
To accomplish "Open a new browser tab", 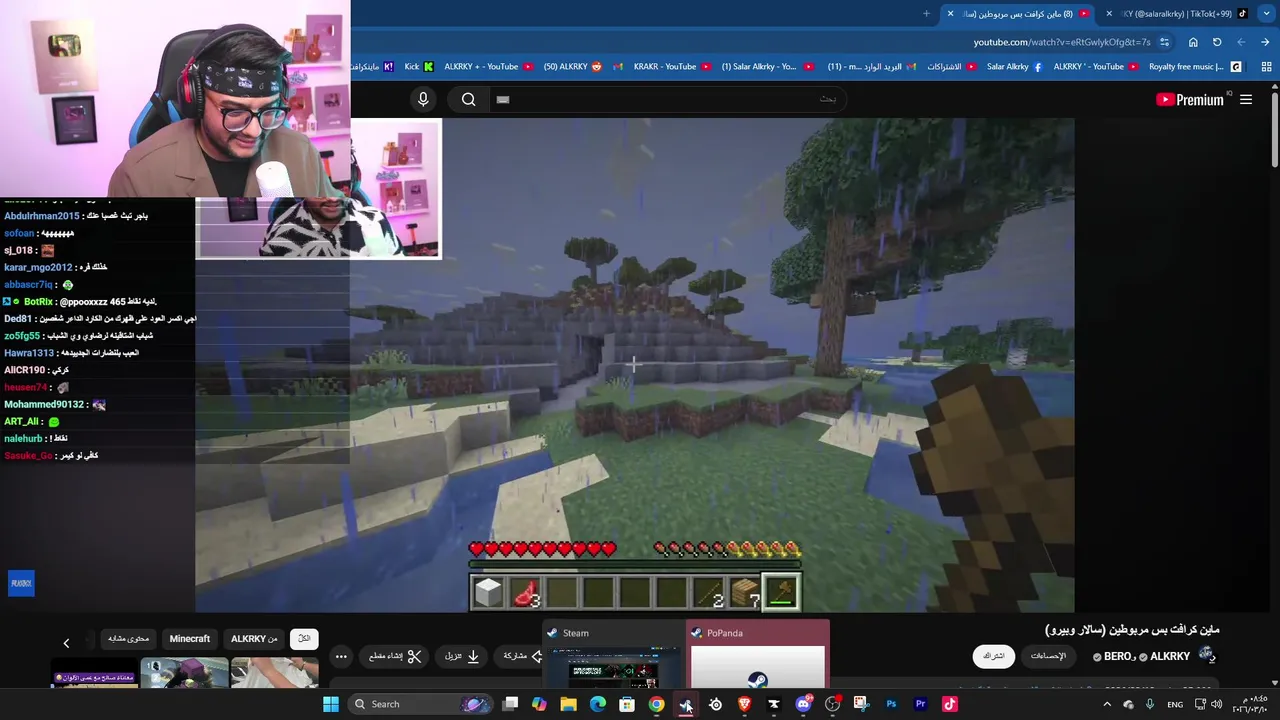I will [x=926, y=14].
